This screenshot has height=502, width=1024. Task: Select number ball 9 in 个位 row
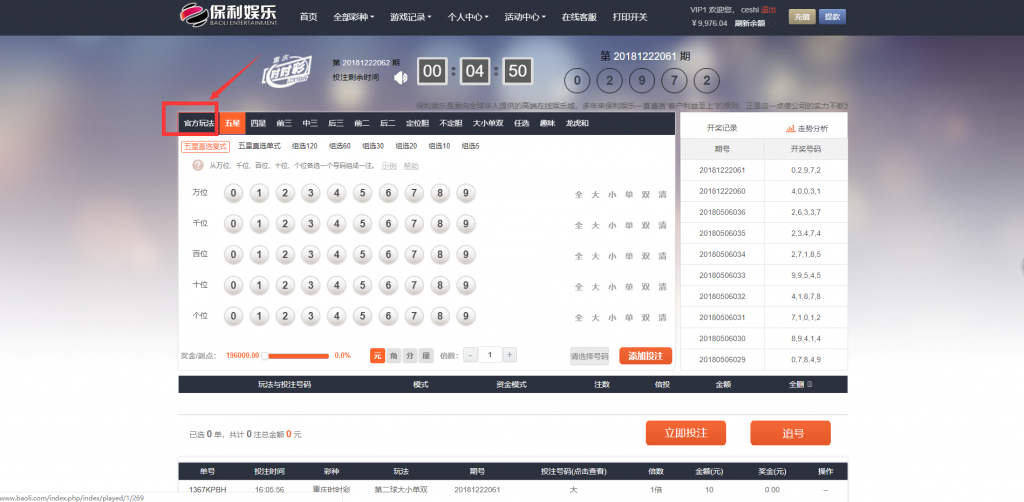click(x=465, y=316)
